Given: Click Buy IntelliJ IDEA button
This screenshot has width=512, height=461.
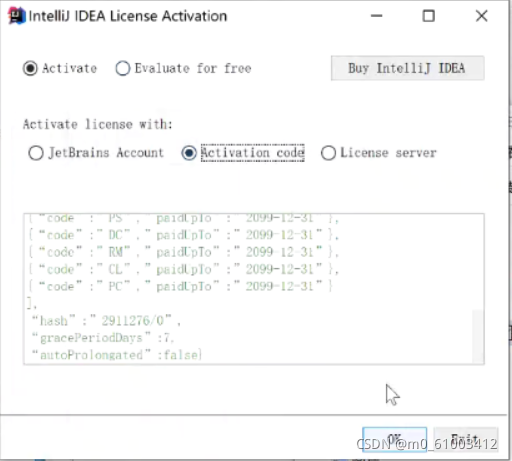Looking at the screenshot, I should click(407, 68).
